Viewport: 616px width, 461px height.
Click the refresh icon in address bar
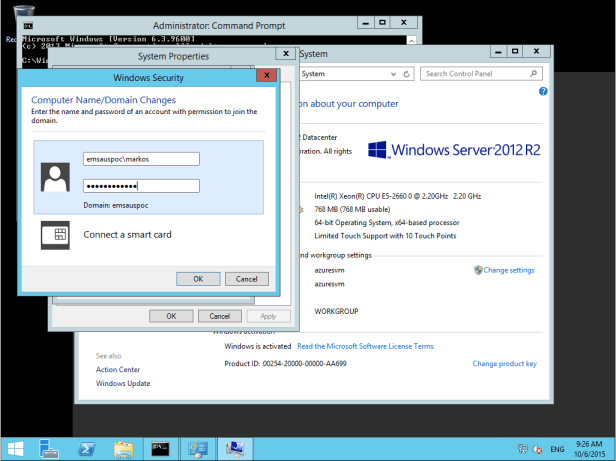408,74
